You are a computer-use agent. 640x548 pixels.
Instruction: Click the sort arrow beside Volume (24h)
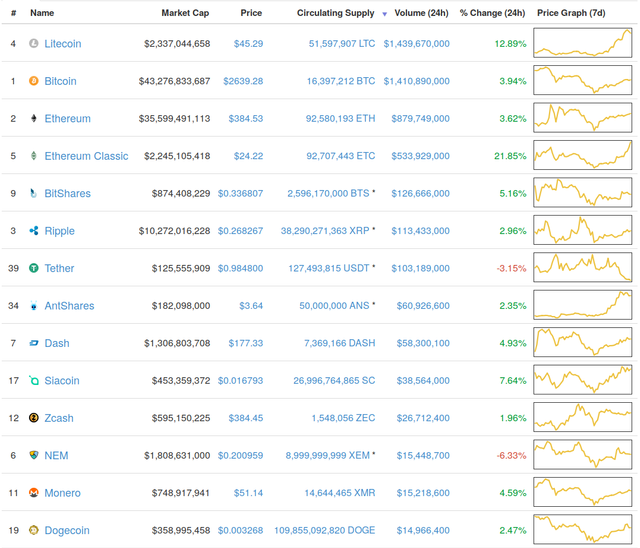384,14
